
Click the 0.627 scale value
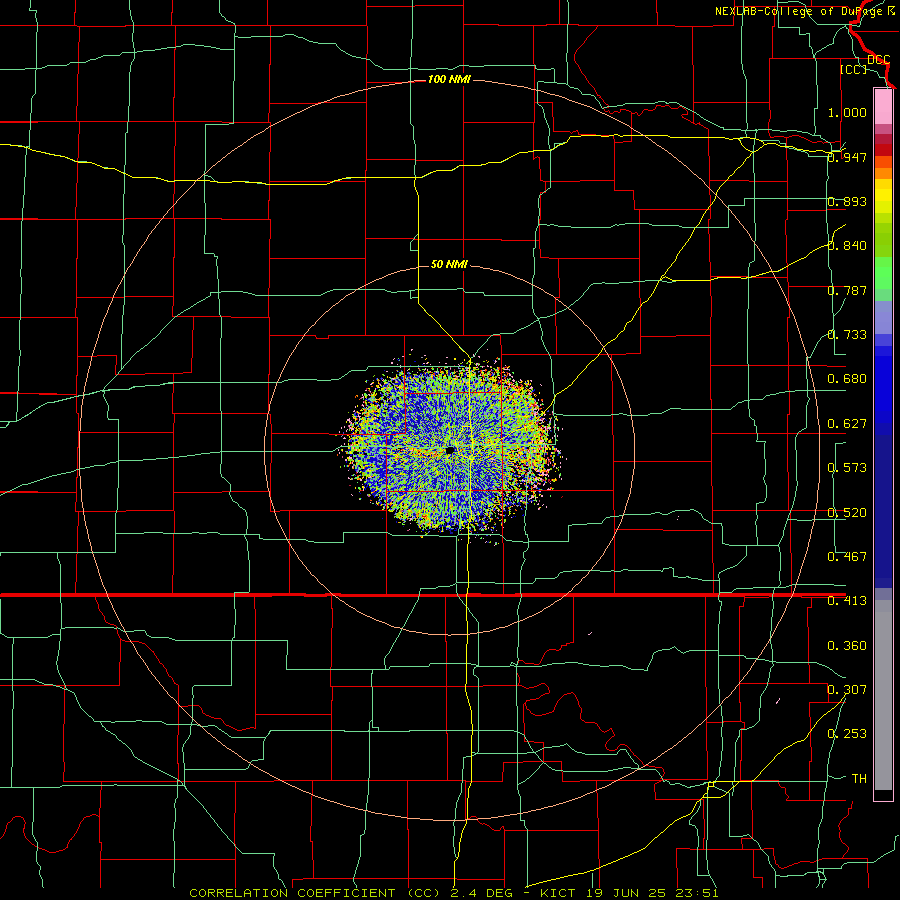tap(847, 424)
